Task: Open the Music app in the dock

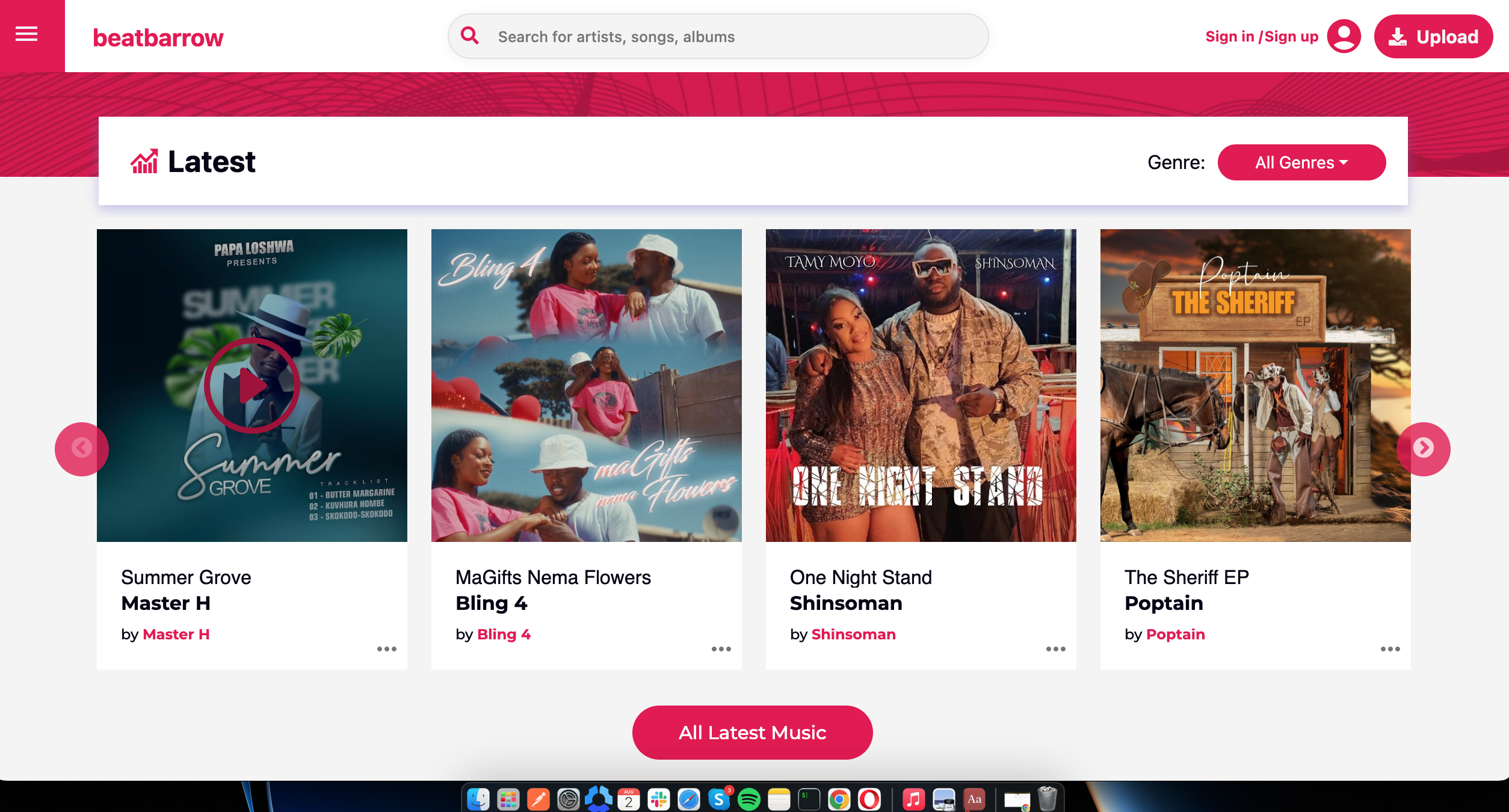Action: (913, 799)
